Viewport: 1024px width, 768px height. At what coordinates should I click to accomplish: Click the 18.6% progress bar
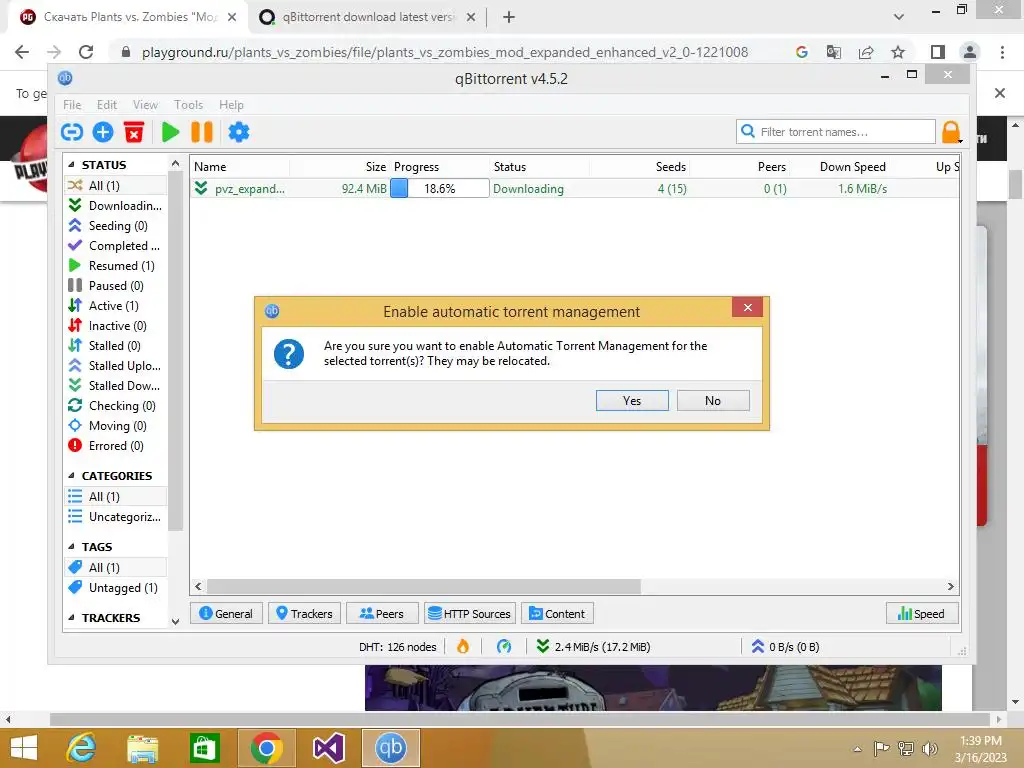click(x=440, y=189)
